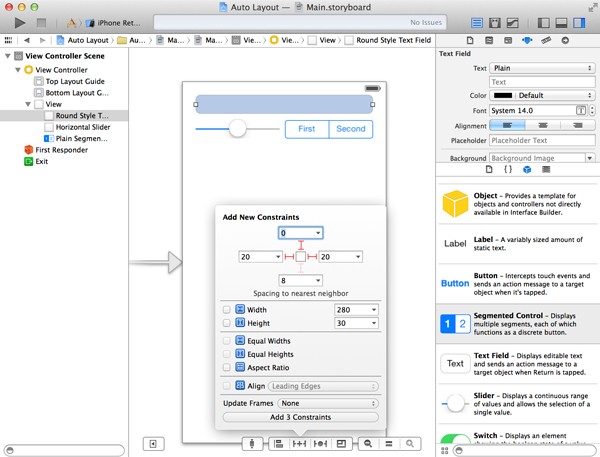This screenshot has height=457, width=600.
Task: Open the bottom spacing 8 dropdown
Action: 318,281
